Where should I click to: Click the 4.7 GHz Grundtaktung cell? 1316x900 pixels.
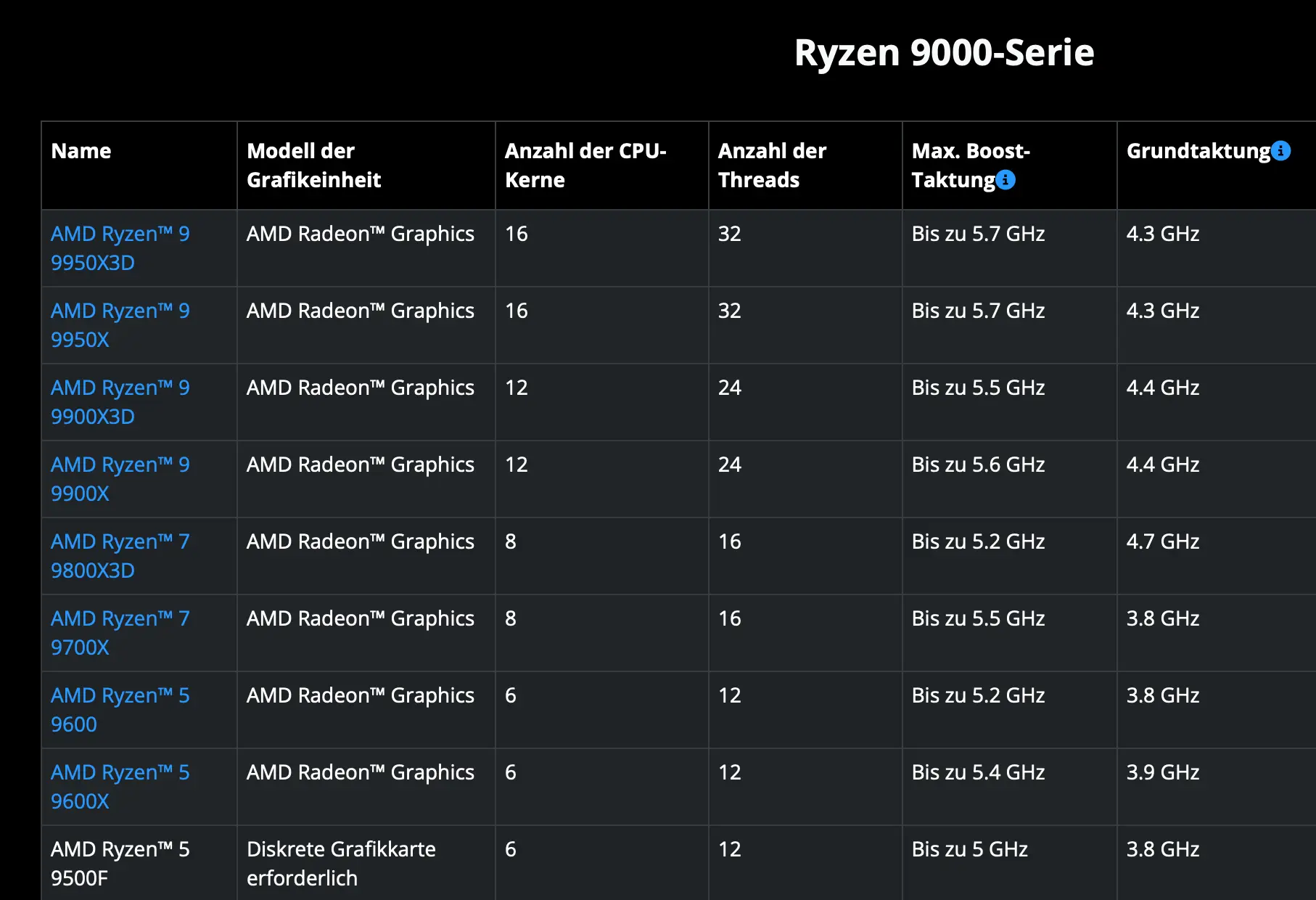1162,541
